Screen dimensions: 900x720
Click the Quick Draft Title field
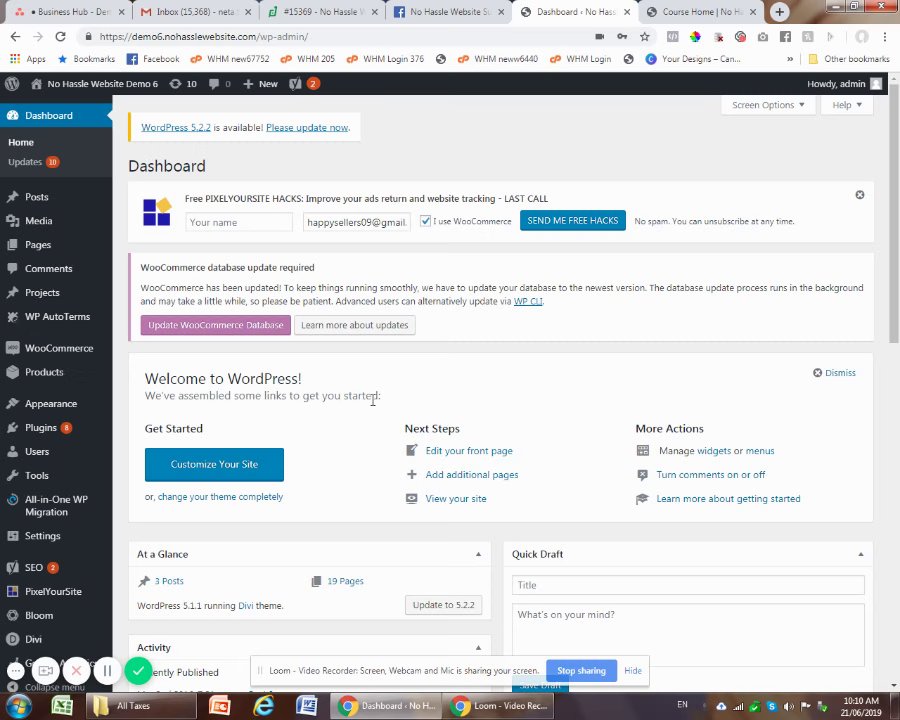pos(688,585)
